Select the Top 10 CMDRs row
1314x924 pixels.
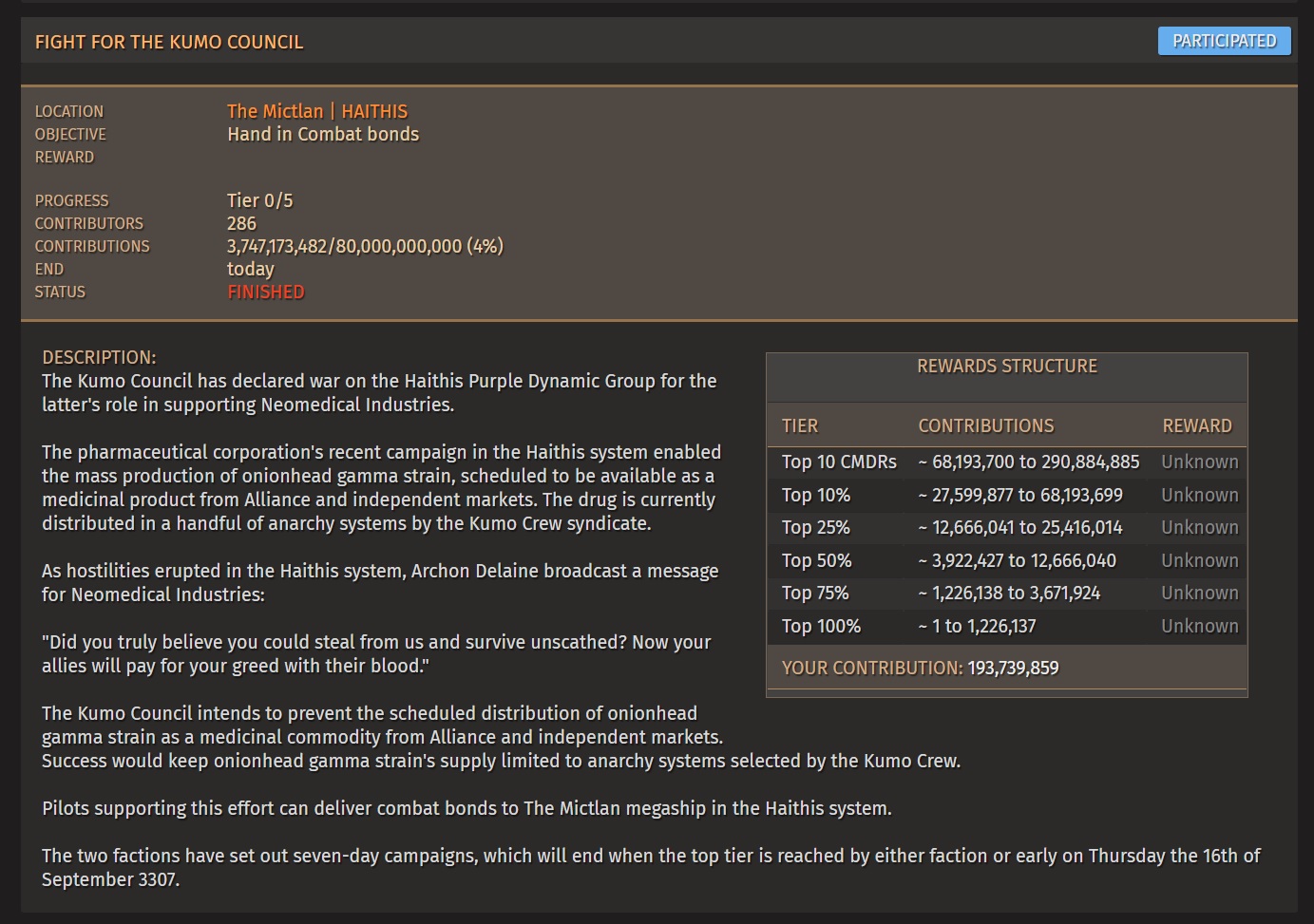coord(1007,462)
